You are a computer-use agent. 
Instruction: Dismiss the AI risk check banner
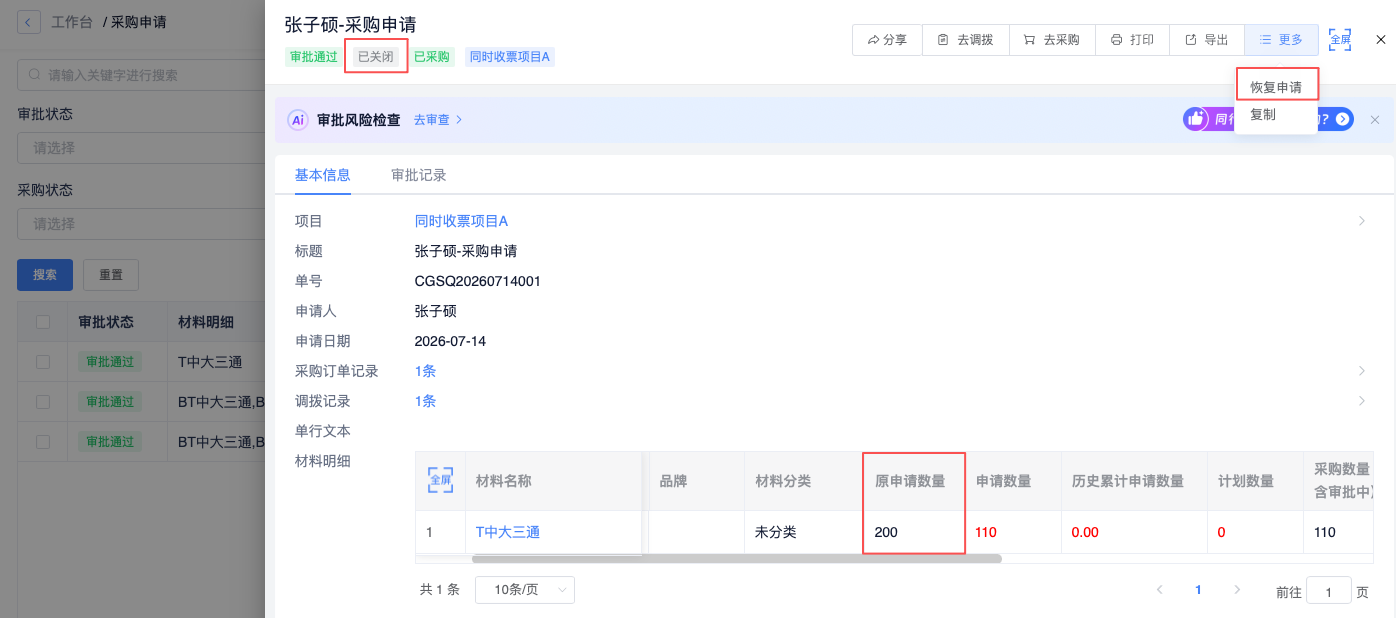(1375, 120)
